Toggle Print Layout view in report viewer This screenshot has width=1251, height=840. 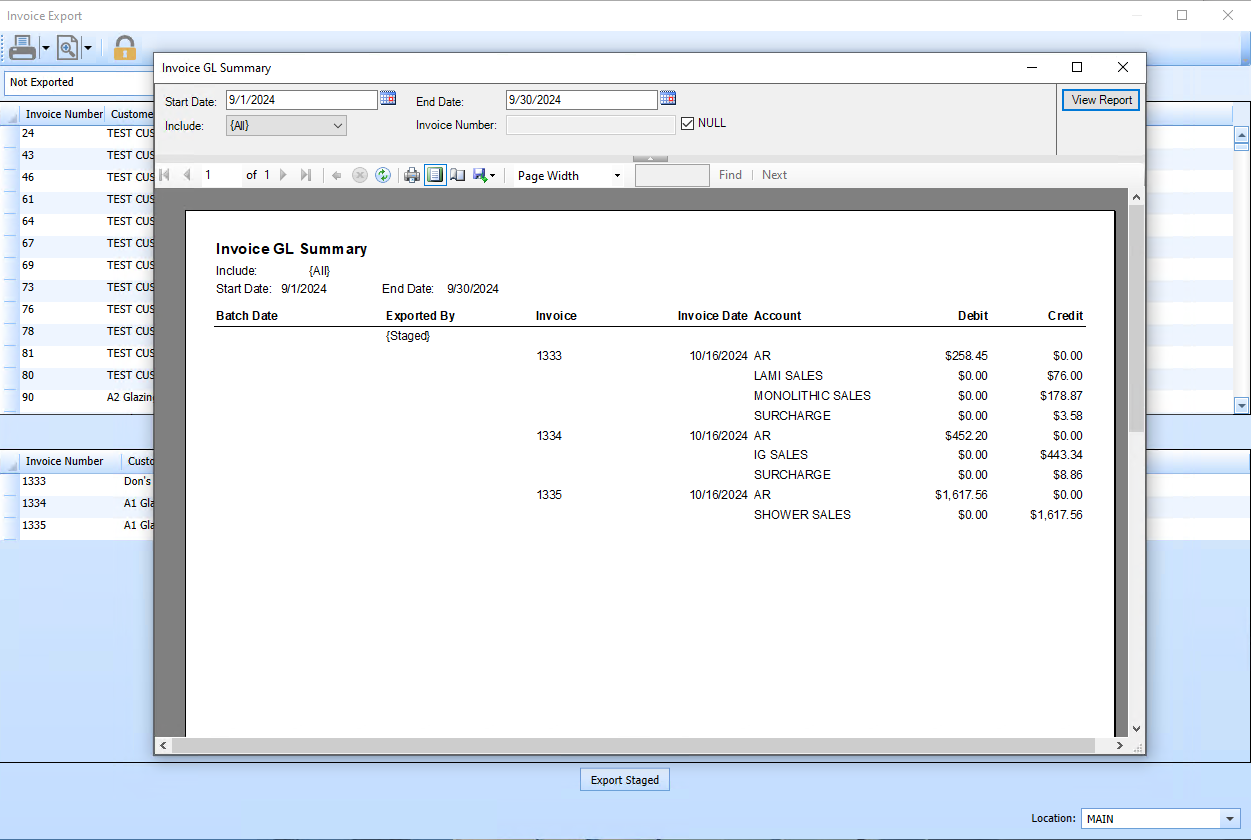(435, 175)
